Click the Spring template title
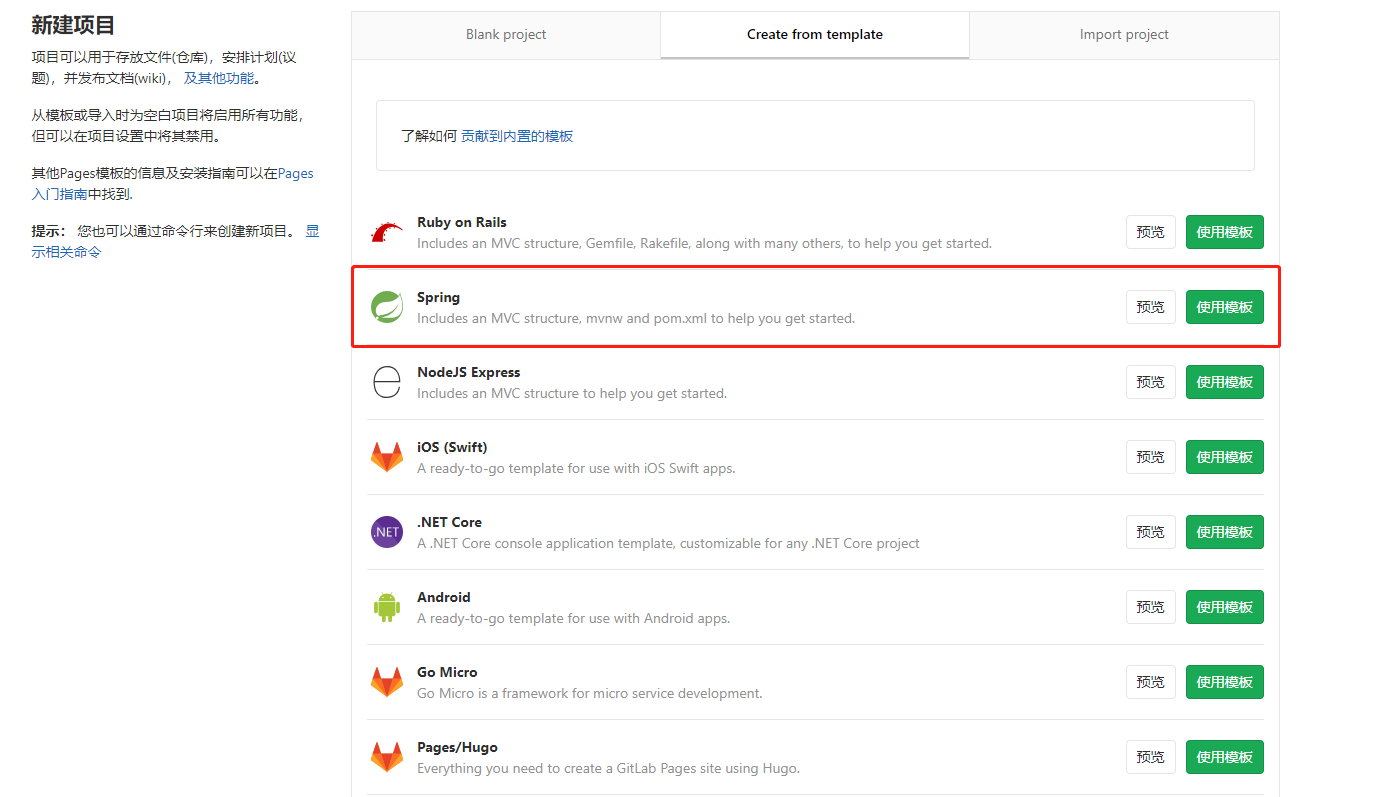The width and height of the screenshot is (1381, 797). pos(439,297)
